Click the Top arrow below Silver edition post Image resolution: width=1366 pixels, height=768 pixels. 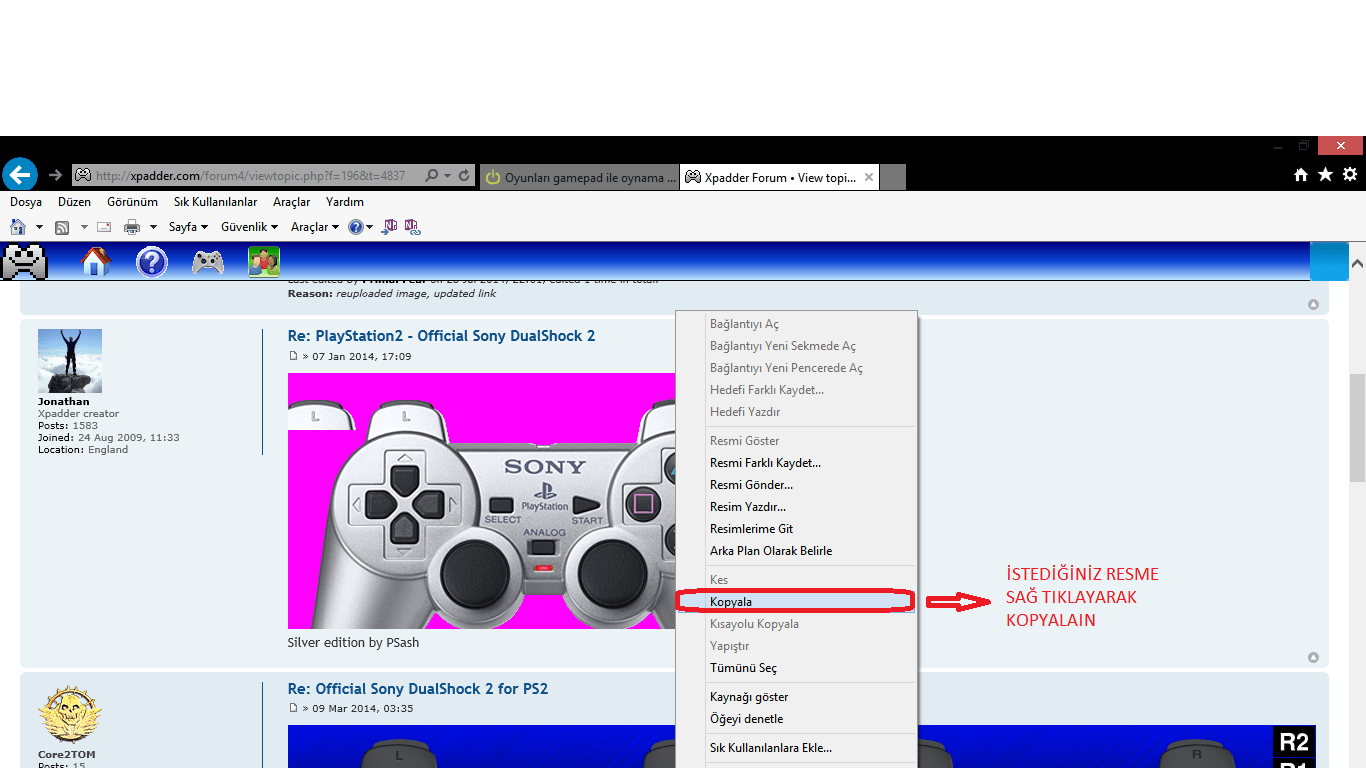[x=1314, y=657]
